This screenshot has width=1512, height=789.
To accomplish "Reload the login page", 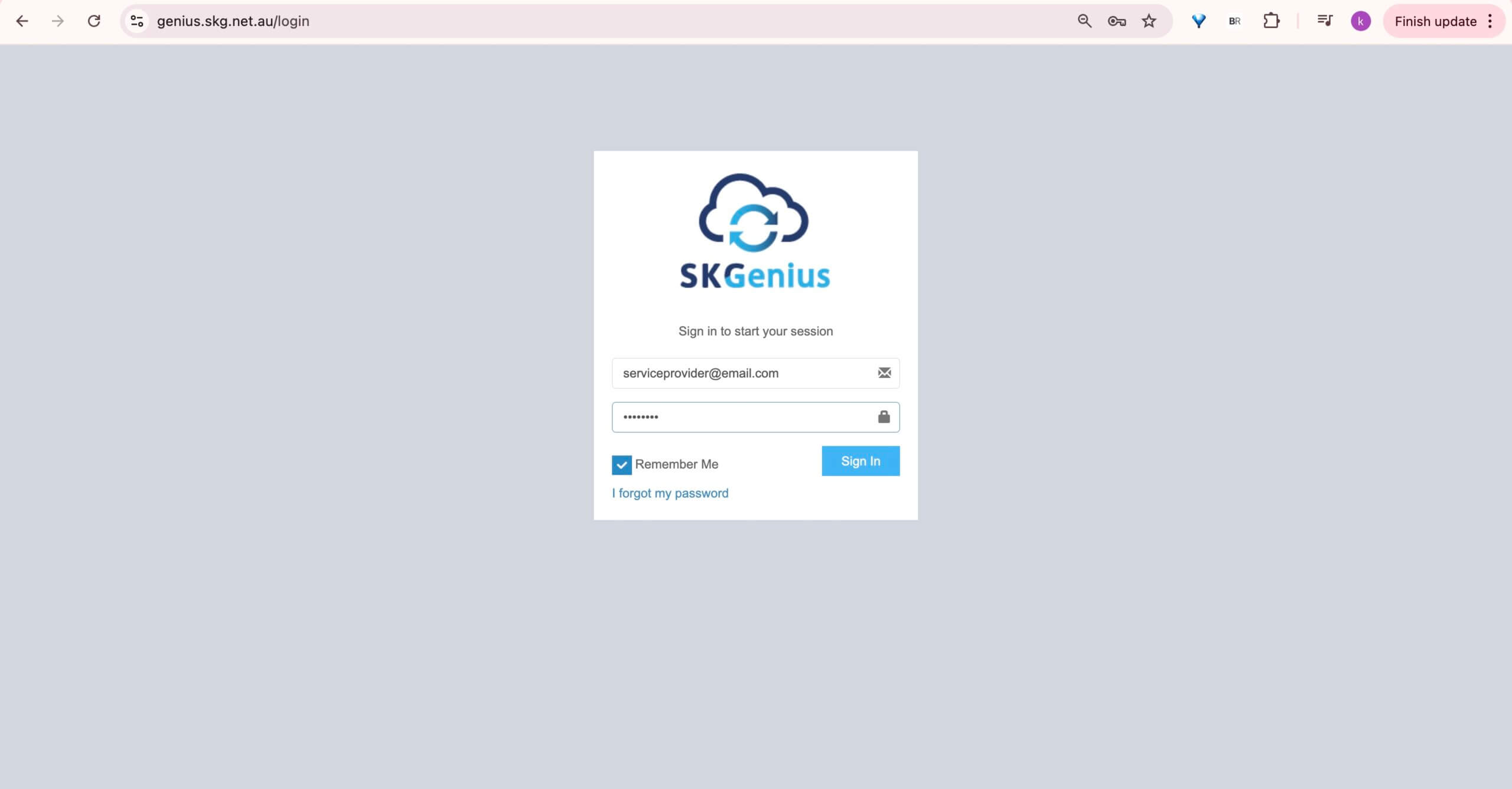I will (x=94, y=21).
